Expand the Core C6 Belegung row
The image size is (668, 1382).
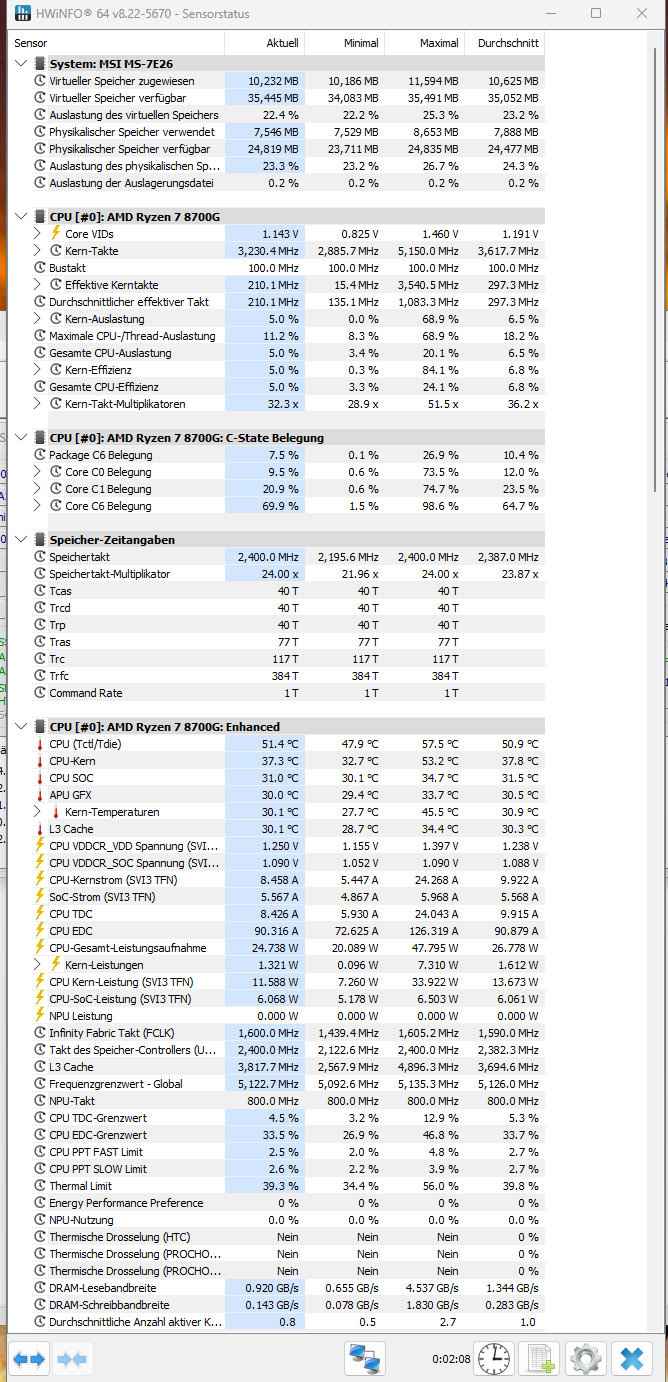[39, 506]
